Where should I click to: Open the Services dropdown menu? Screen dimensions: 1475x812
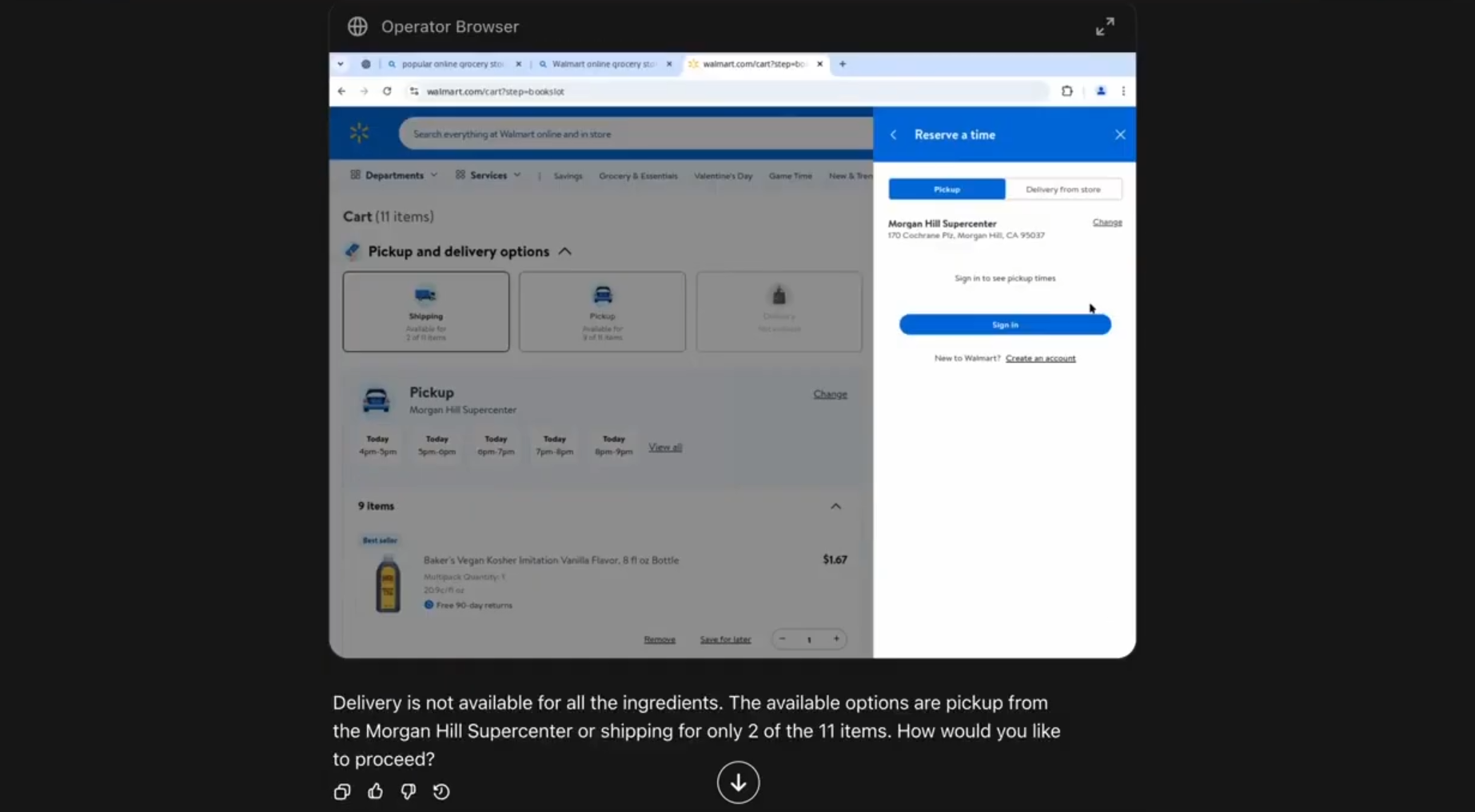click(x=488, y=175)
